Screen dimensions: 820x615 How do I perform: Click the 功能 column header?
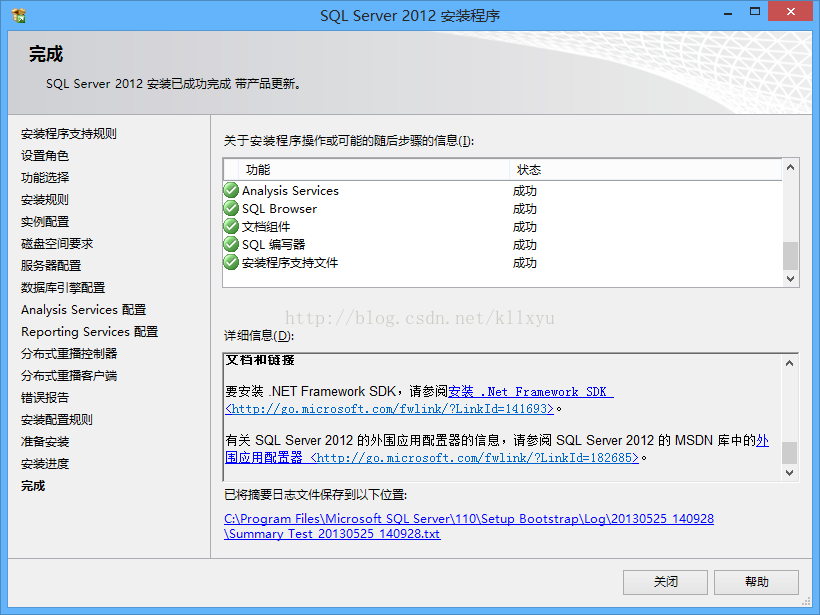pos(374,170)
